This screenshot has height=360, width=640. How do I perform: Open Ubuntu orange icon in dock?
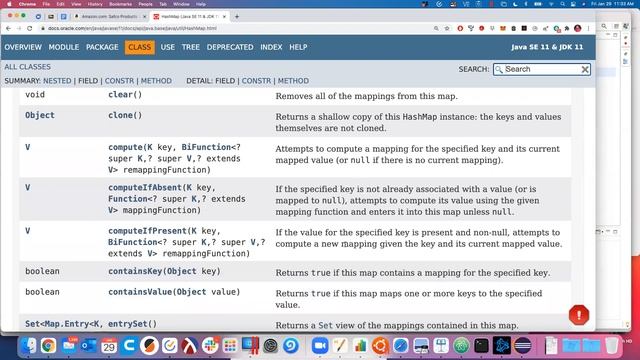(380, 346)
